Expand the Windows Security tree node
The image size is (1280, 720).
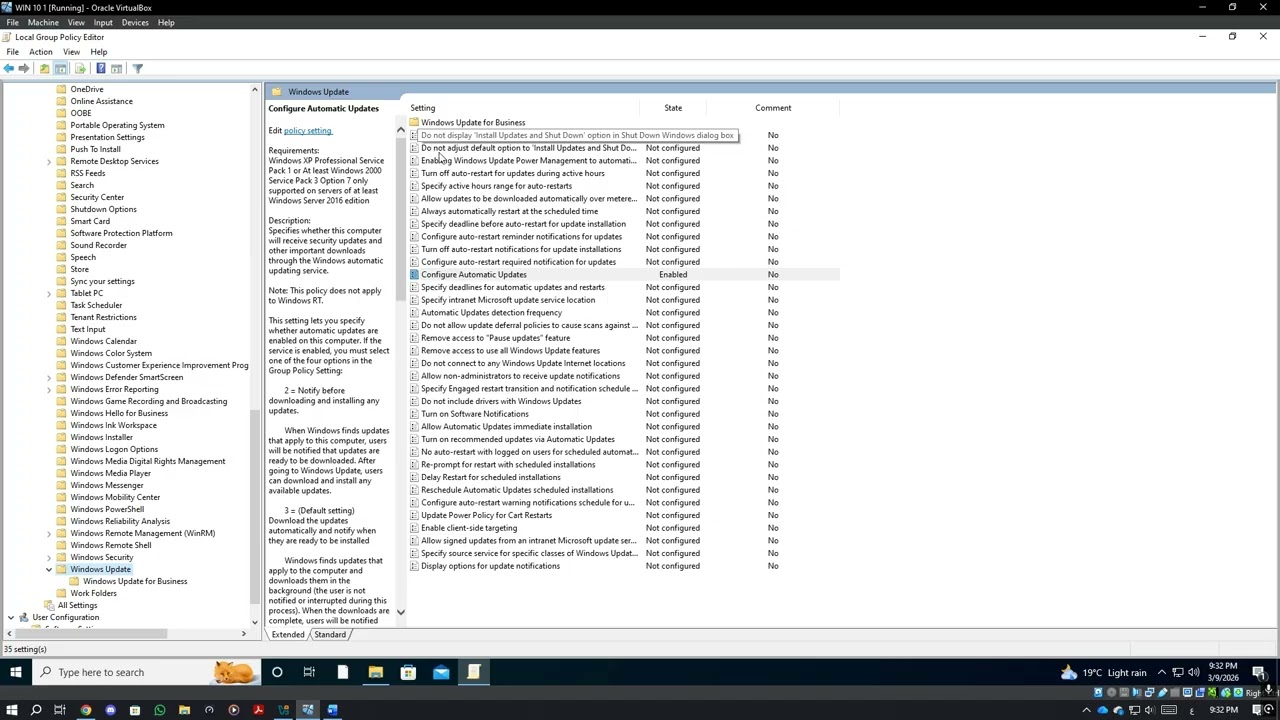tap(49, 557)
